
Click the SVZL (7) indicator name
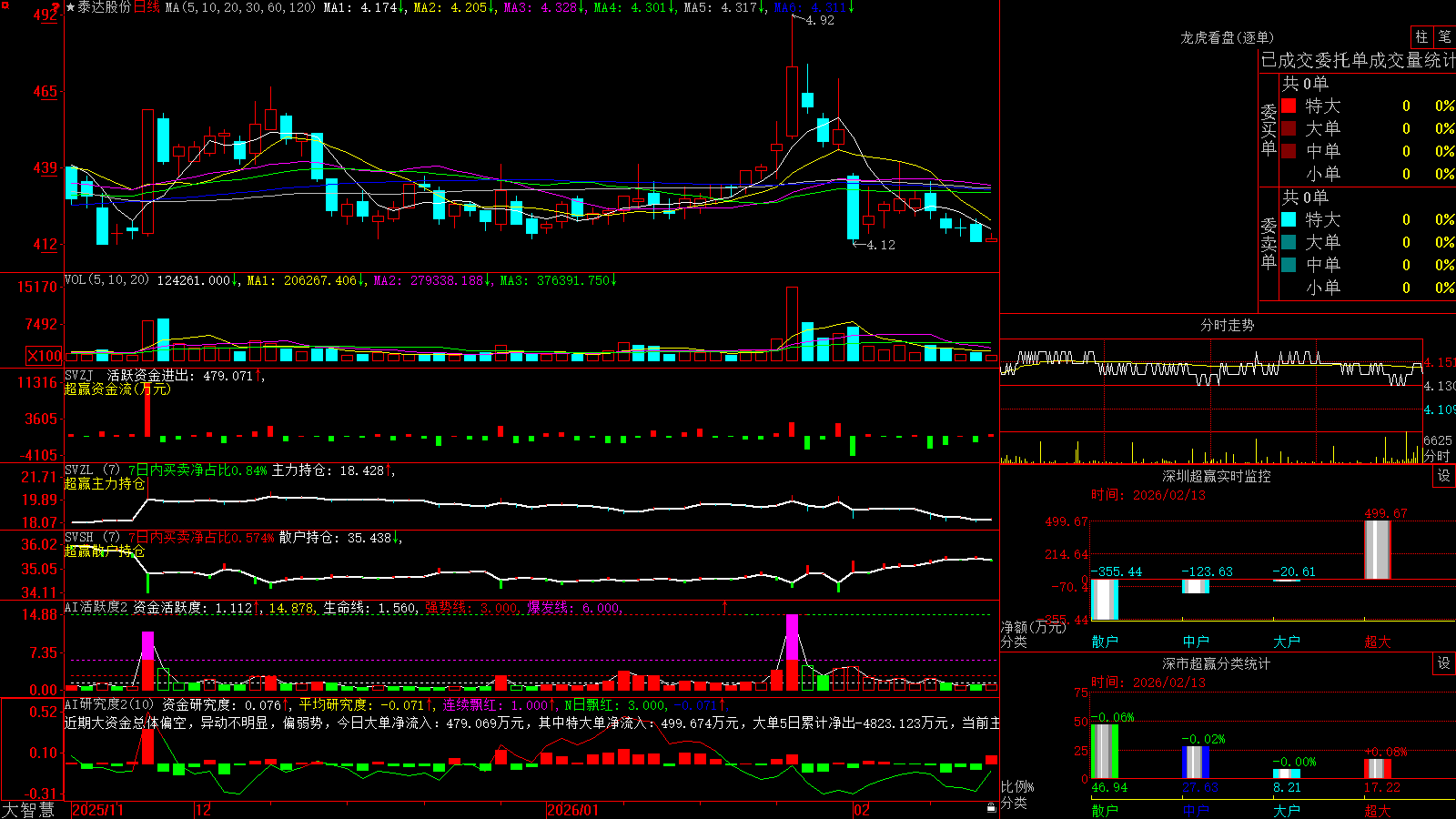pyautogui.click(x=92, y=470)
